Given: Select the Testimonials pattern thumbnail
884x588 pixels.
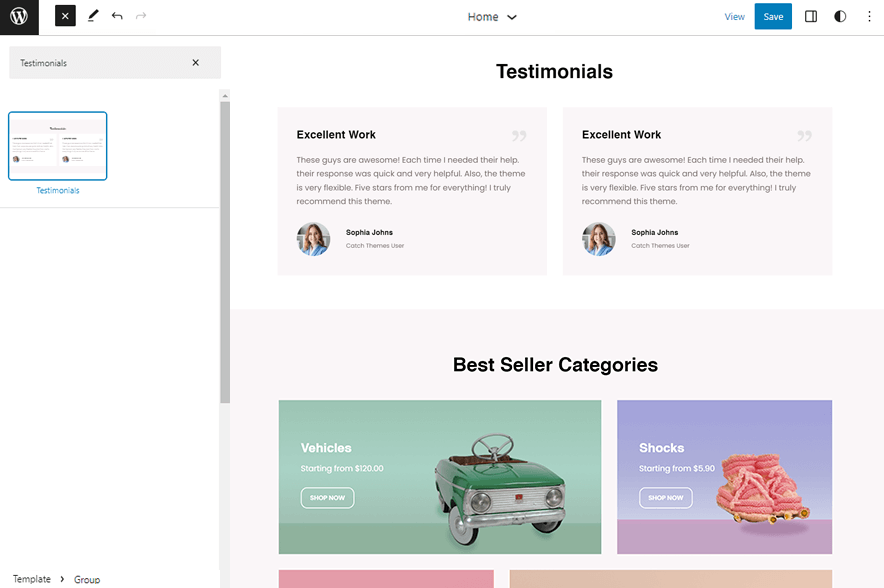Looking at the screenshot, I should pos(57,145).
